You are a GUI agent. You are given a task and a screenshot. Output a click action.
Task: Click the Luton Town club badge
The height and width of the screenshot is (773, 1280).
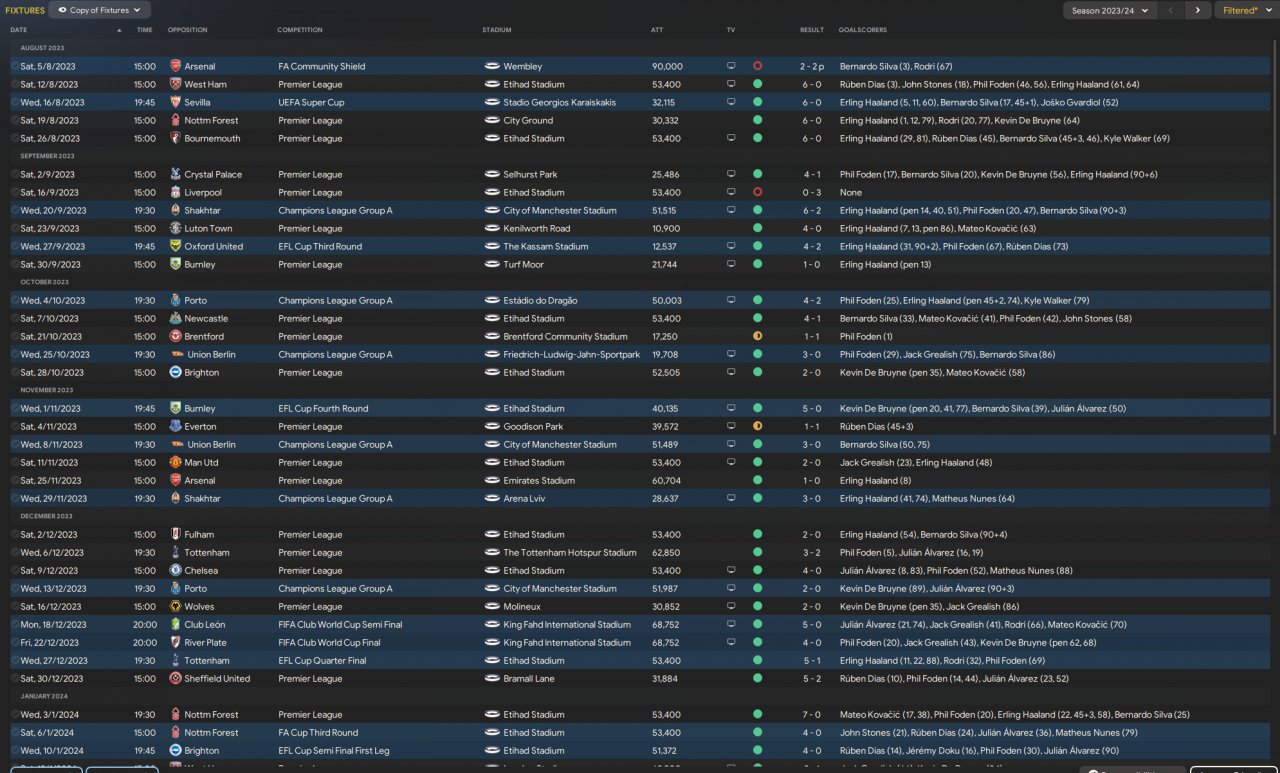pos(175,228)
